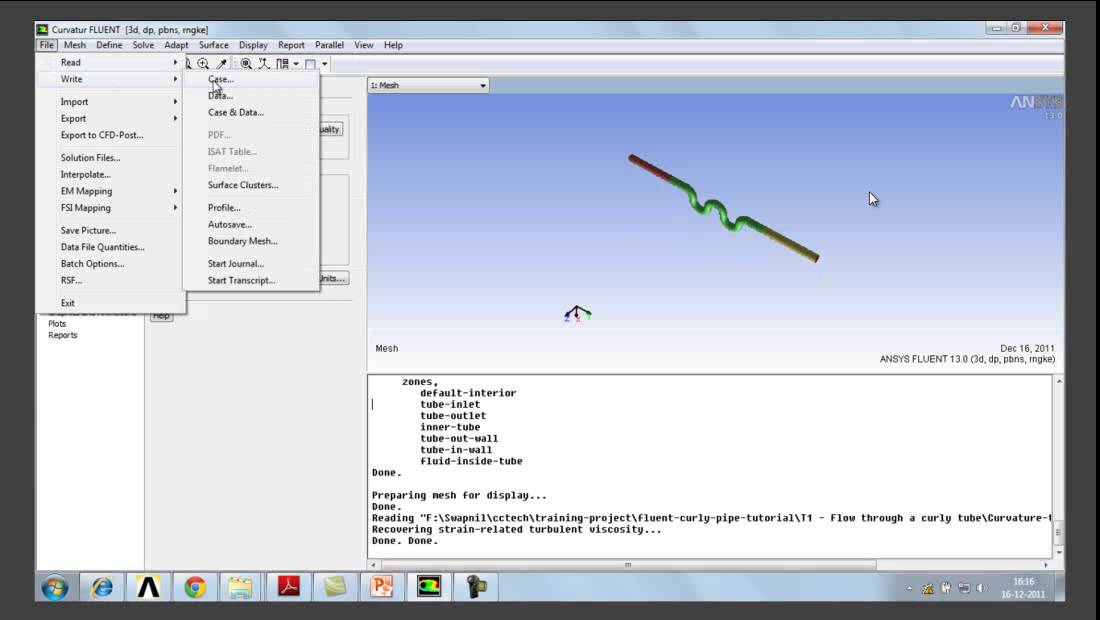This screenshot has width=1100, height=620.
Task: Select Export to CFD-Post...
Action: 102,135
